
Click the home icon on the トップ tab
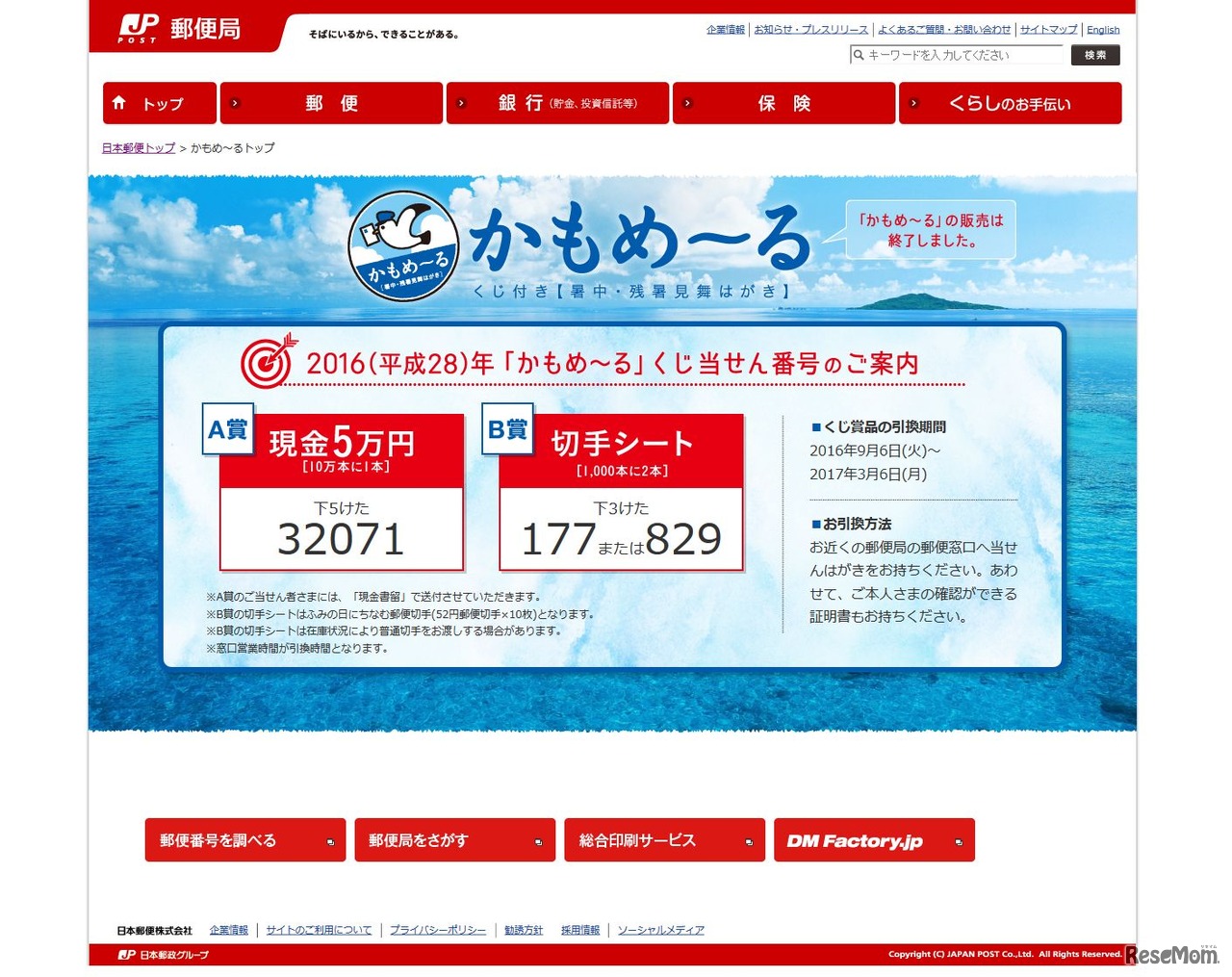[x=120, y=102]
